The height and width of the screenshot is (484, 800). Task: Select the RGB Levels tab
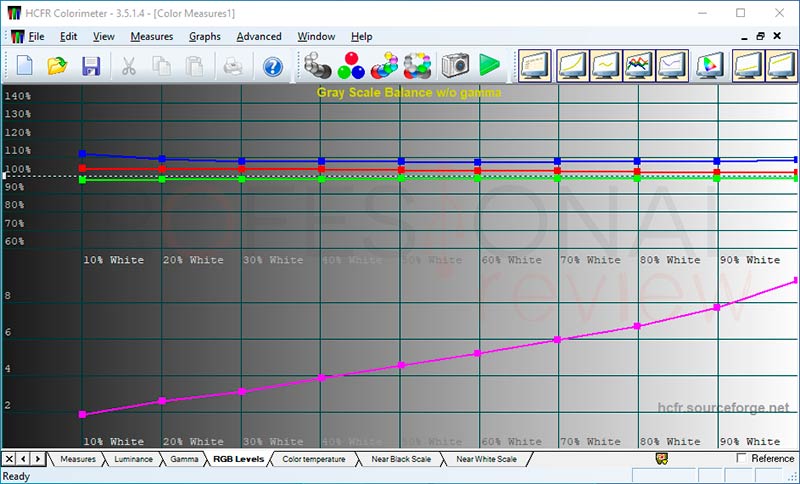(238, 459)
